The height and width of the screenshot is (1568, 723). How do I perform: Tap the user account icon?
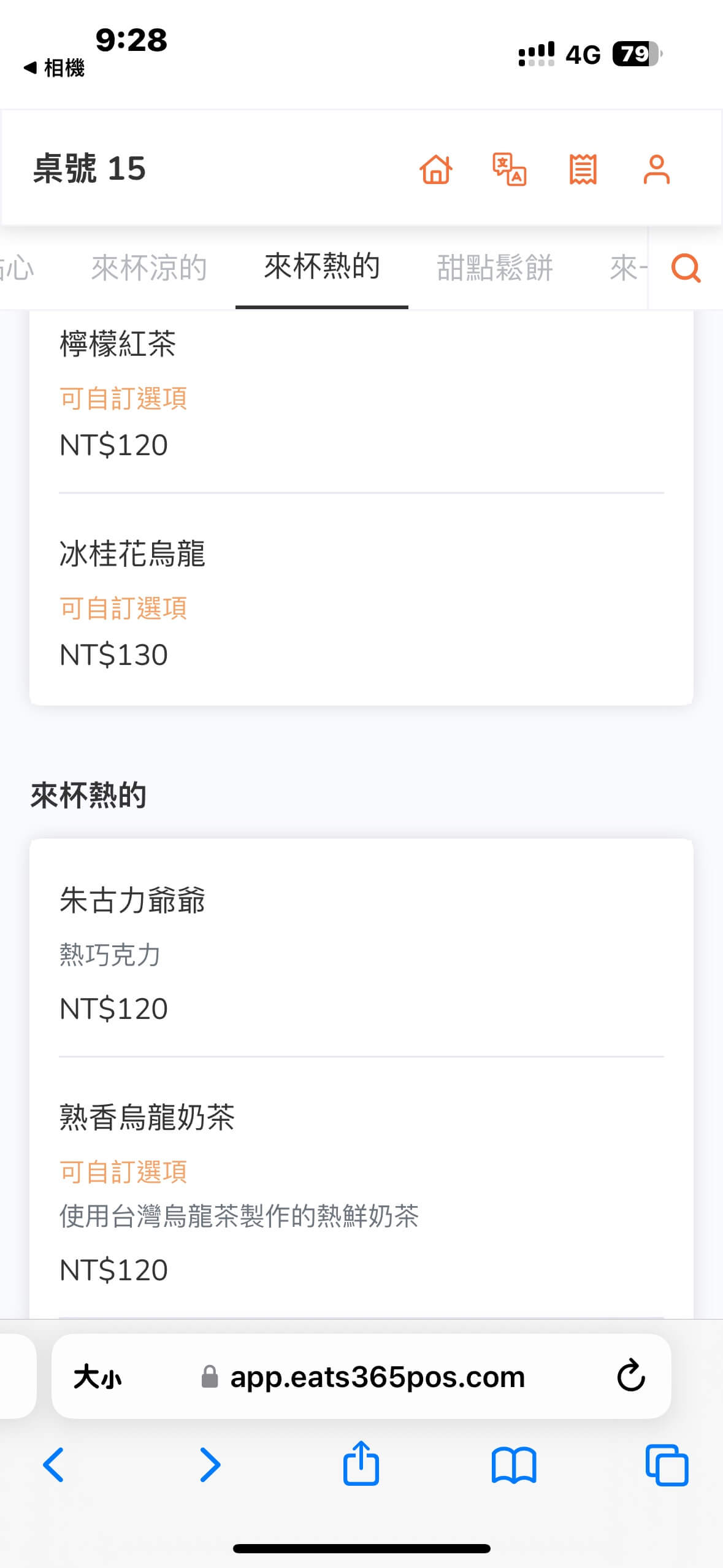pyautogui.click(x=656, y=169)
